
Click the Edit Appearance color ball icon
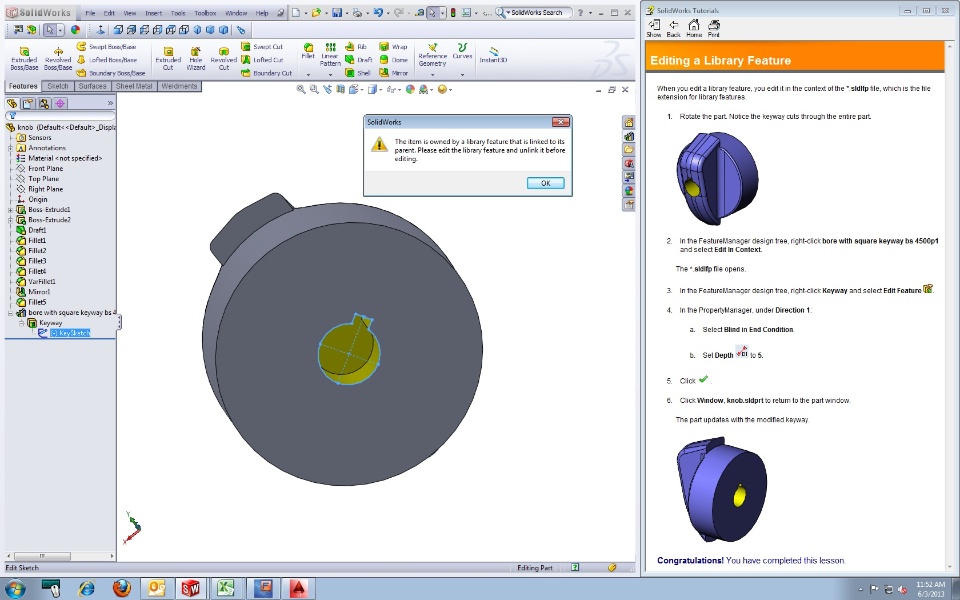point(410,89)
